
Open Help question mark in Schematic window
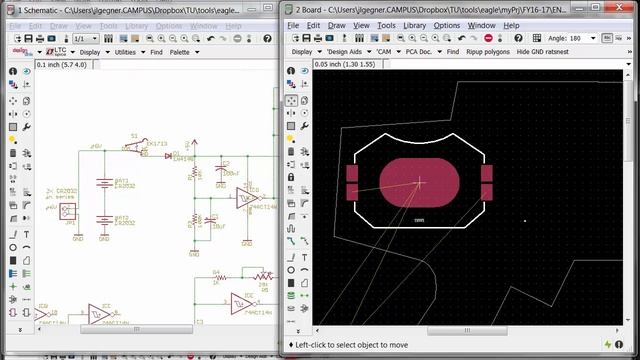click(x=267, y=39)
